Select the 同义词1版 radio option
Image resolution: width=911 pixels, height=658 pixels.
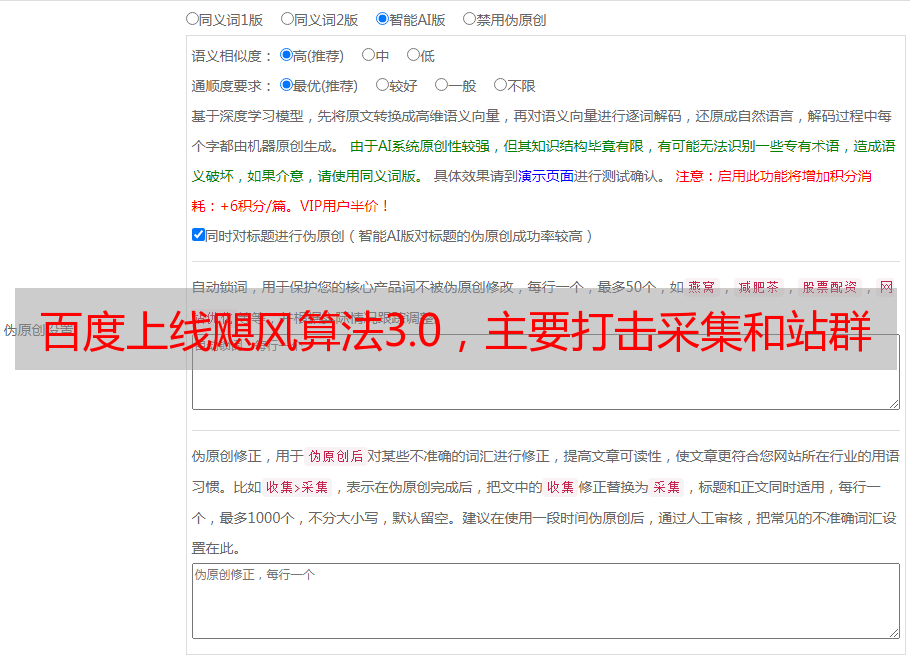pos(192,18)
